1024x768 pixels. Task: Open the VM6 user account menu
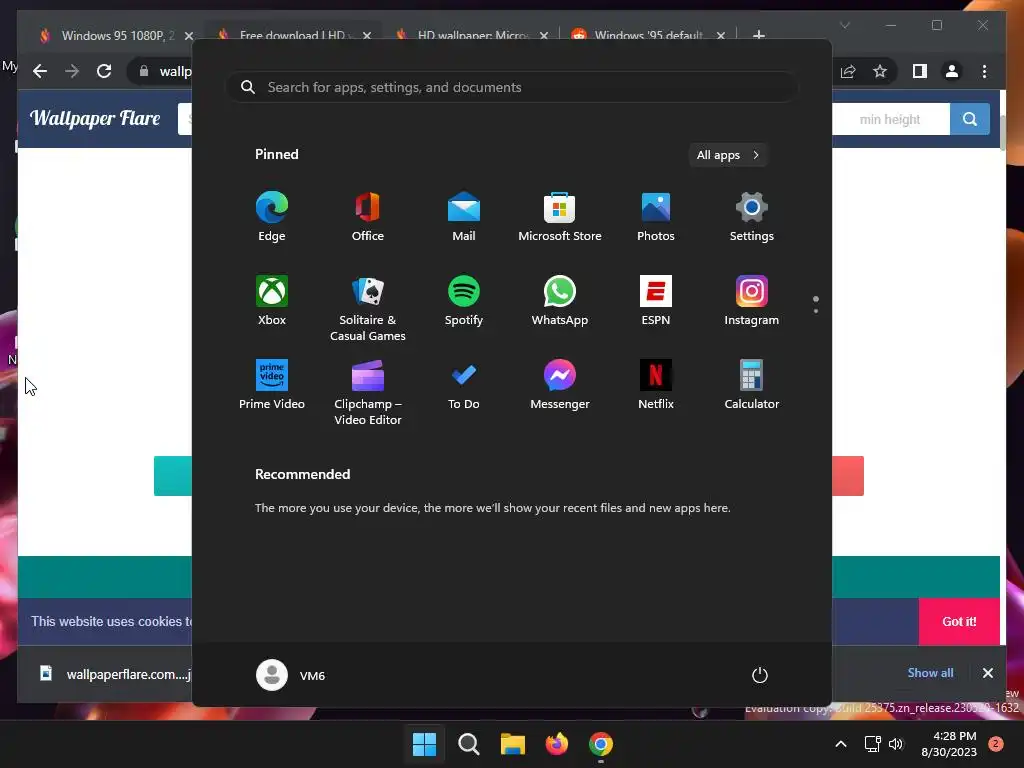[x=291, y=675]
